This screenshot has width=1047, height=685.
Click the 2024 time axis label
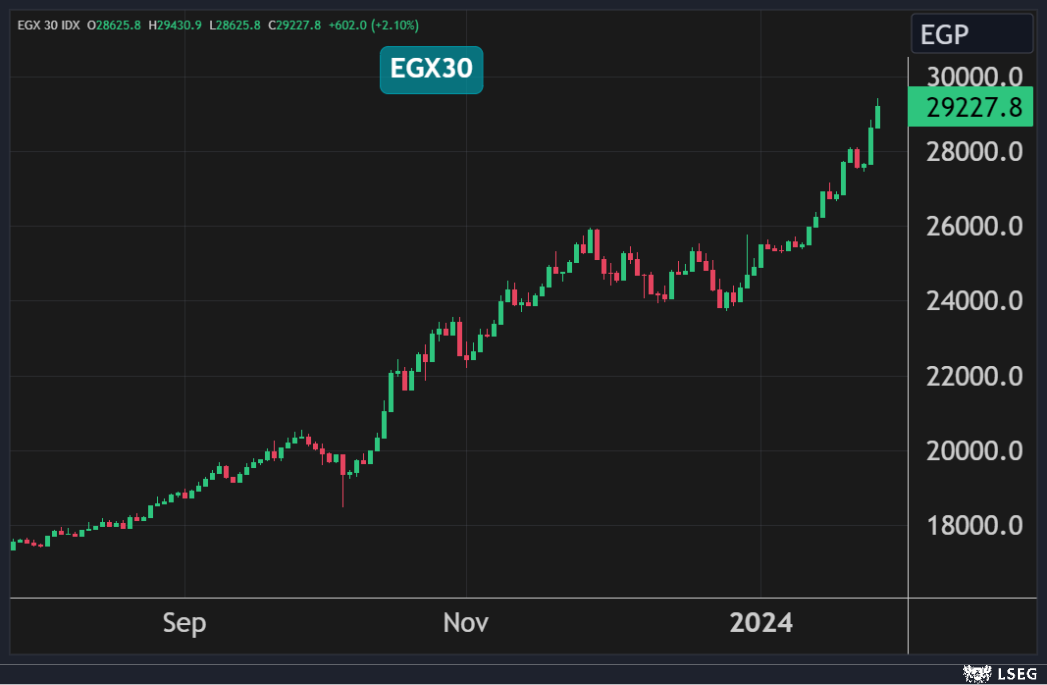(760, 623)
